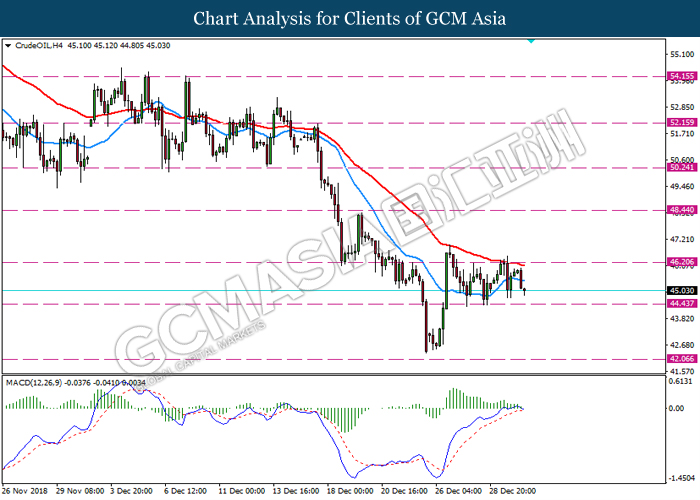Click the black triangle beside CrudeOIL,H4
The width and height of the screenshot is (700, 500).
coord(8,46)
